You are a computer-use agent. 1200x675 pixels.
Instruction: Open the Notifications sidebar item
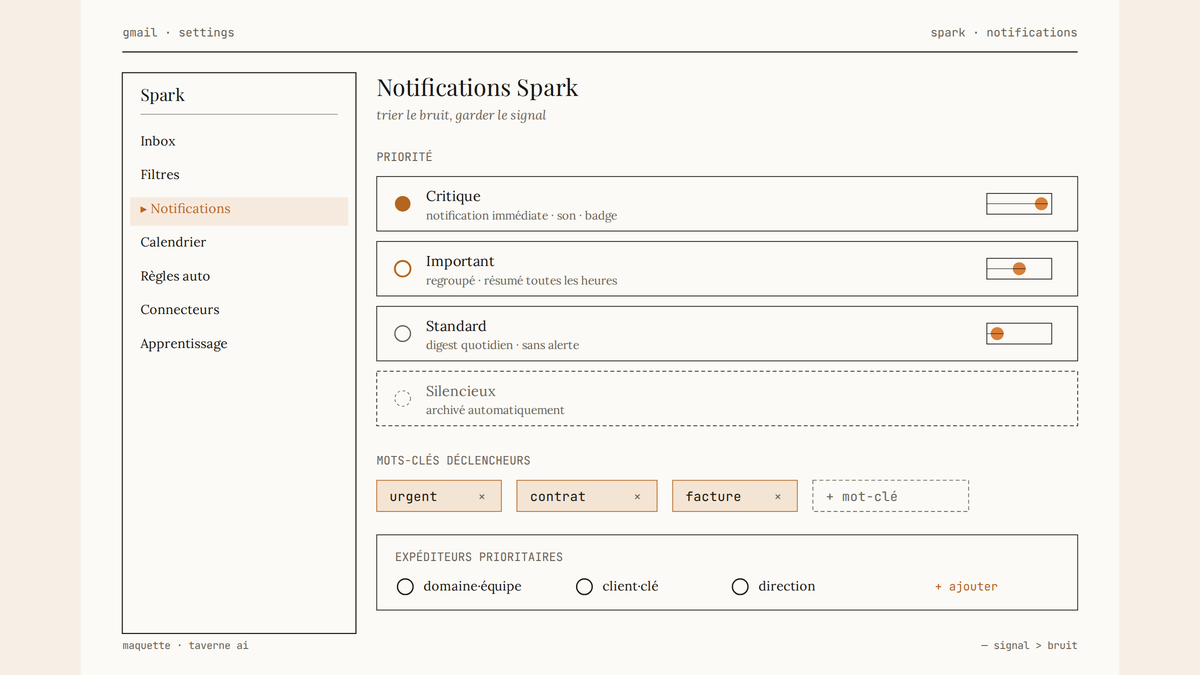[239, 209]
